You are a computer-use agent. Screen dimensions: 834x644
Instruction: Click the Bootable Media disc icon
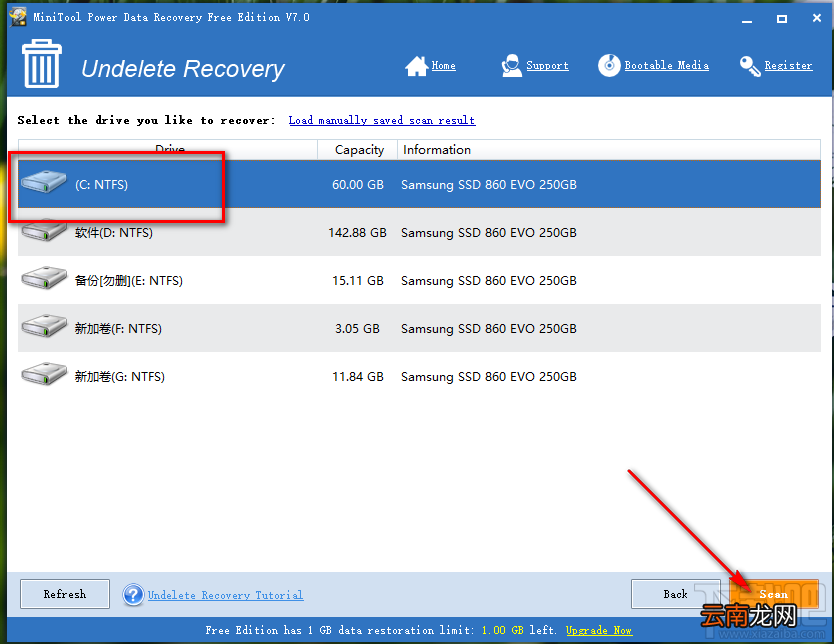[609, 65]
